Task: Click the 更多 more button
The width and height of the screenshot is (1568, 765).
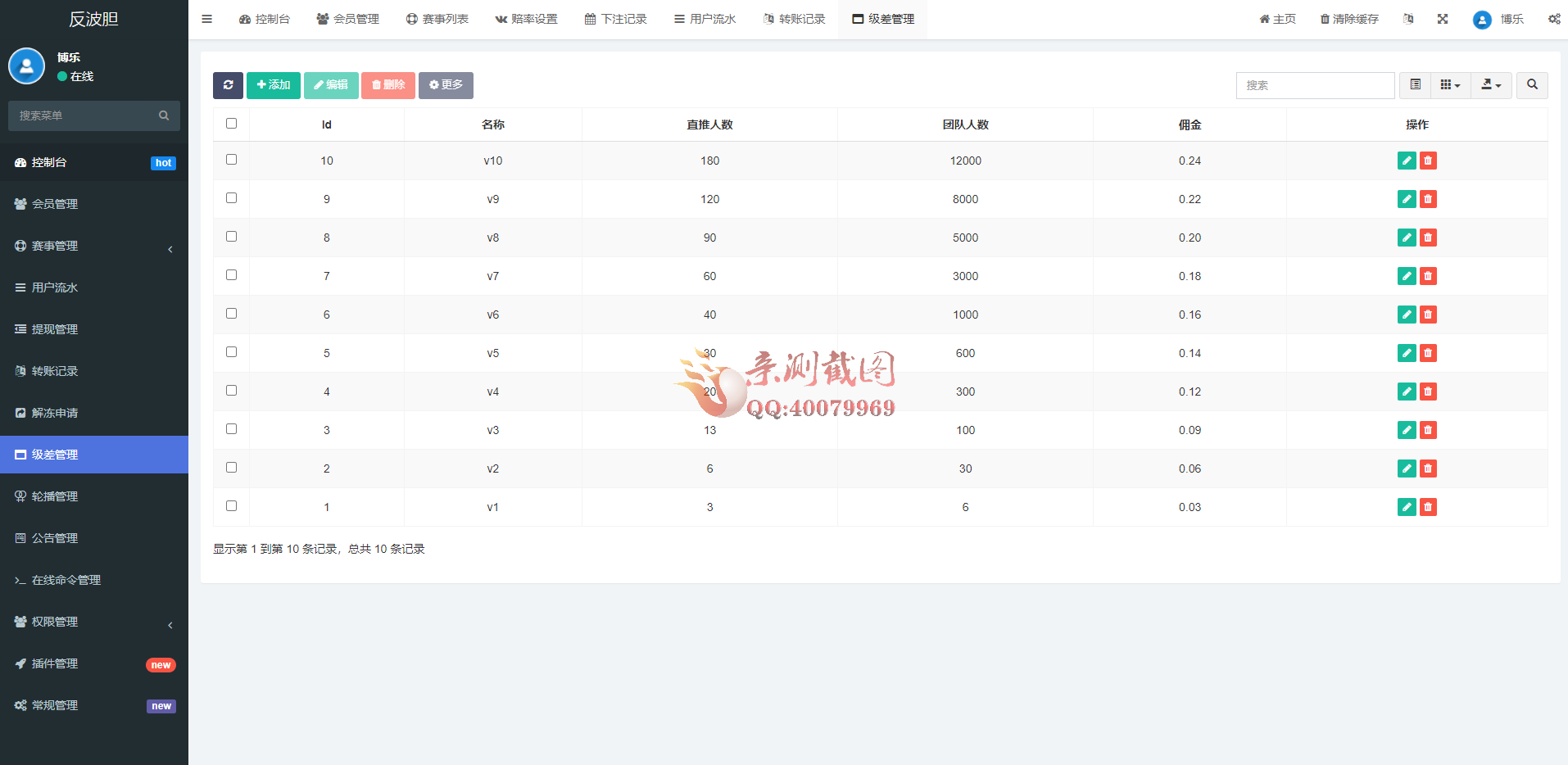Action: (x=446, y=85)
